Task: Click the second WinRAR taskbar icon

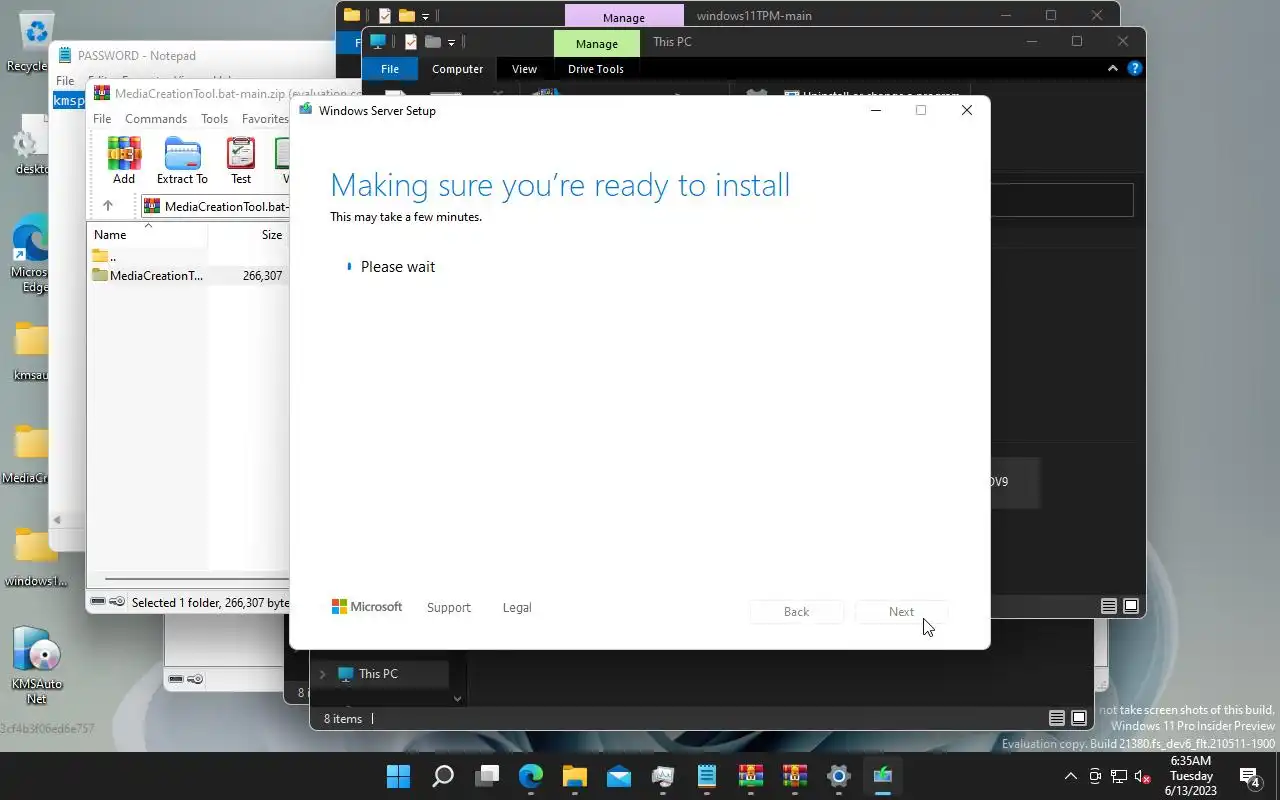Action: click(x=795, y=776)
